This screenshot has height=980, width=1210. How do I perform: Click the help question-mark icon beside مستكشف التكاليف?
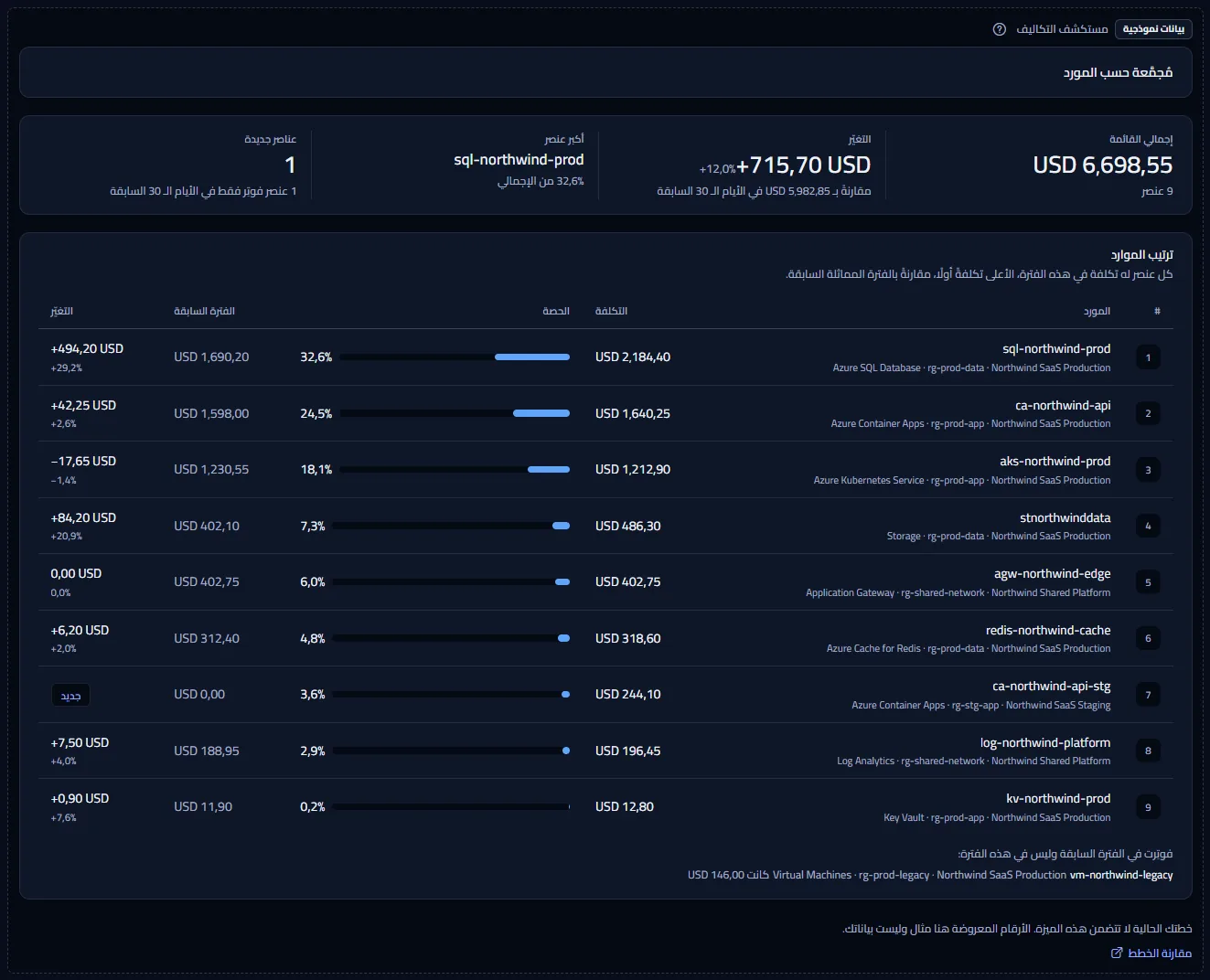(x=1000, y=29)
